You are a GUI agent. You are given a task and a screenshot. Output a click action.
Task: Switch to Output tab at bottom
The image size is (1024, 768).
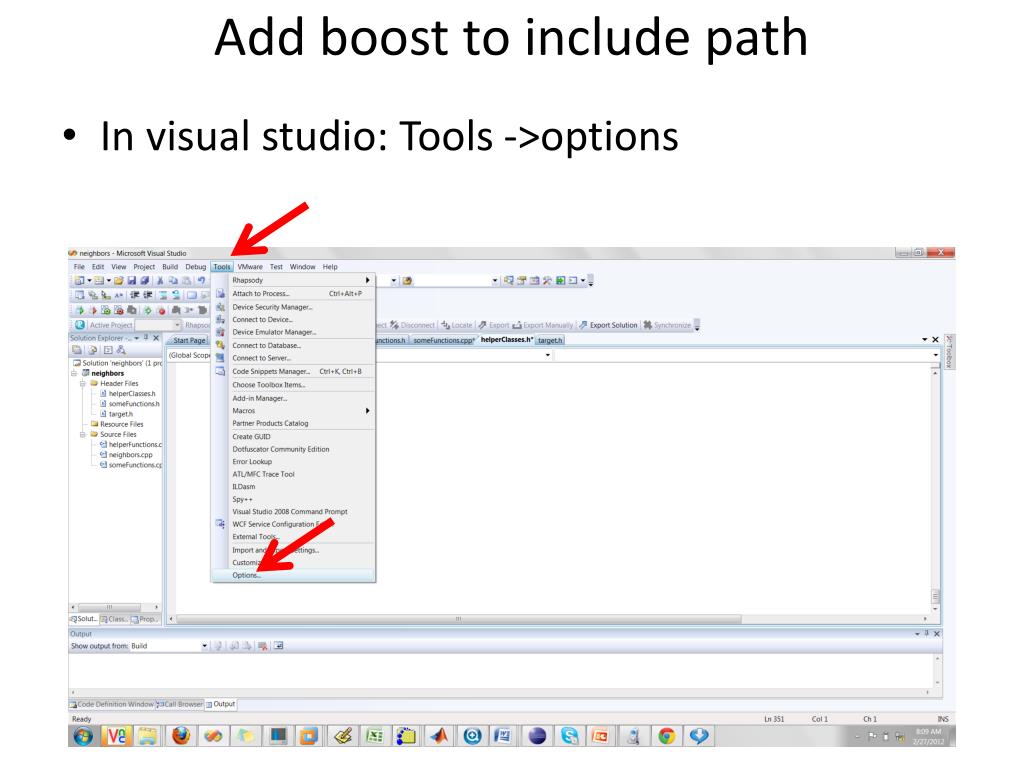[221, 704]
